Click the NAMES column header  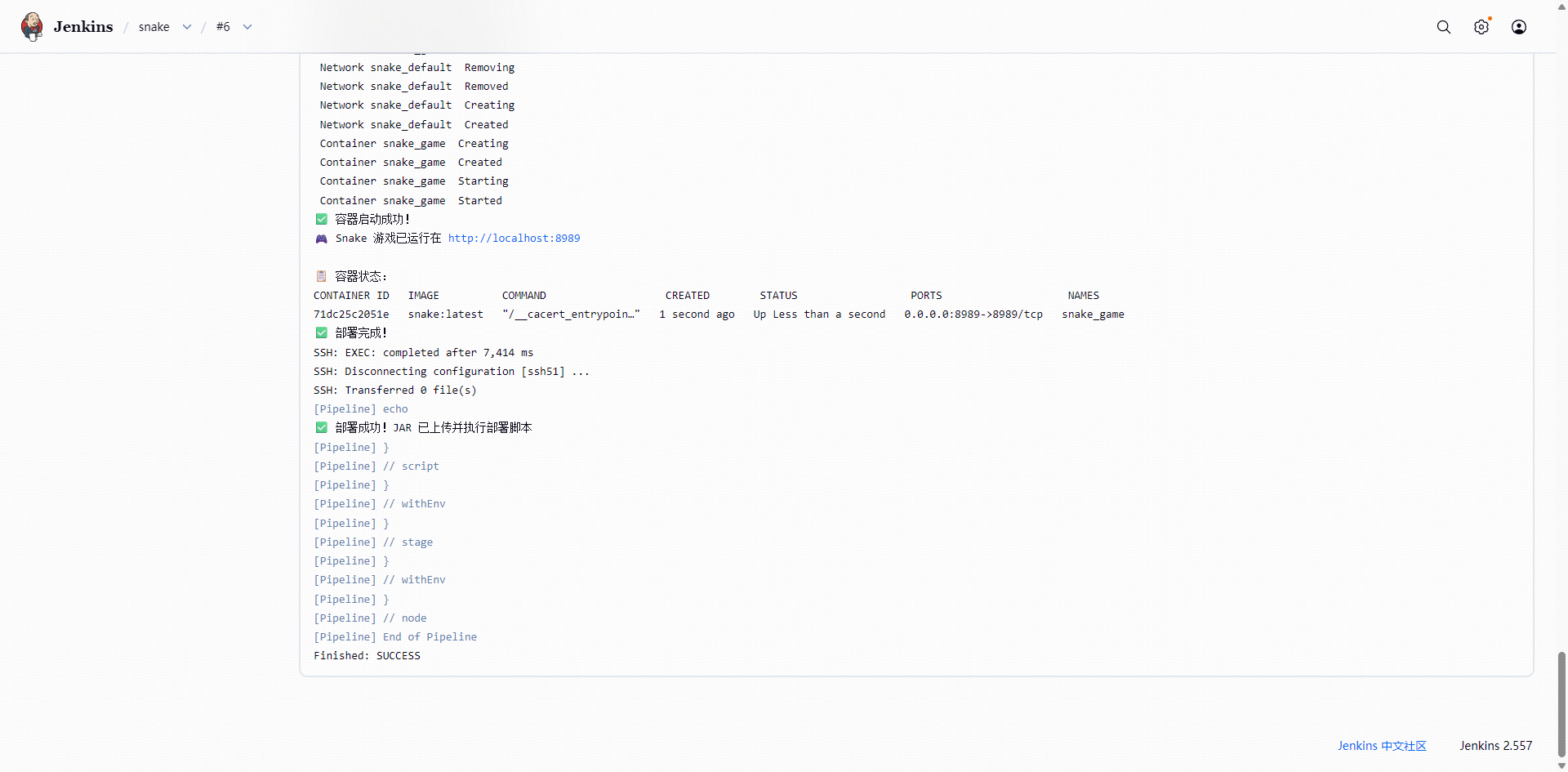pos(1083,296)
